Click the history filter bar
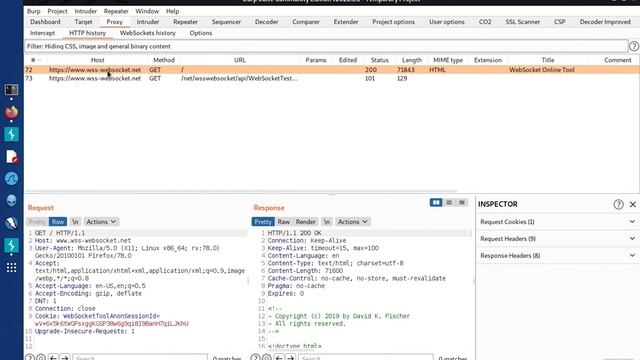Screen dimensions: 640x360 click(x=326, y=46)
